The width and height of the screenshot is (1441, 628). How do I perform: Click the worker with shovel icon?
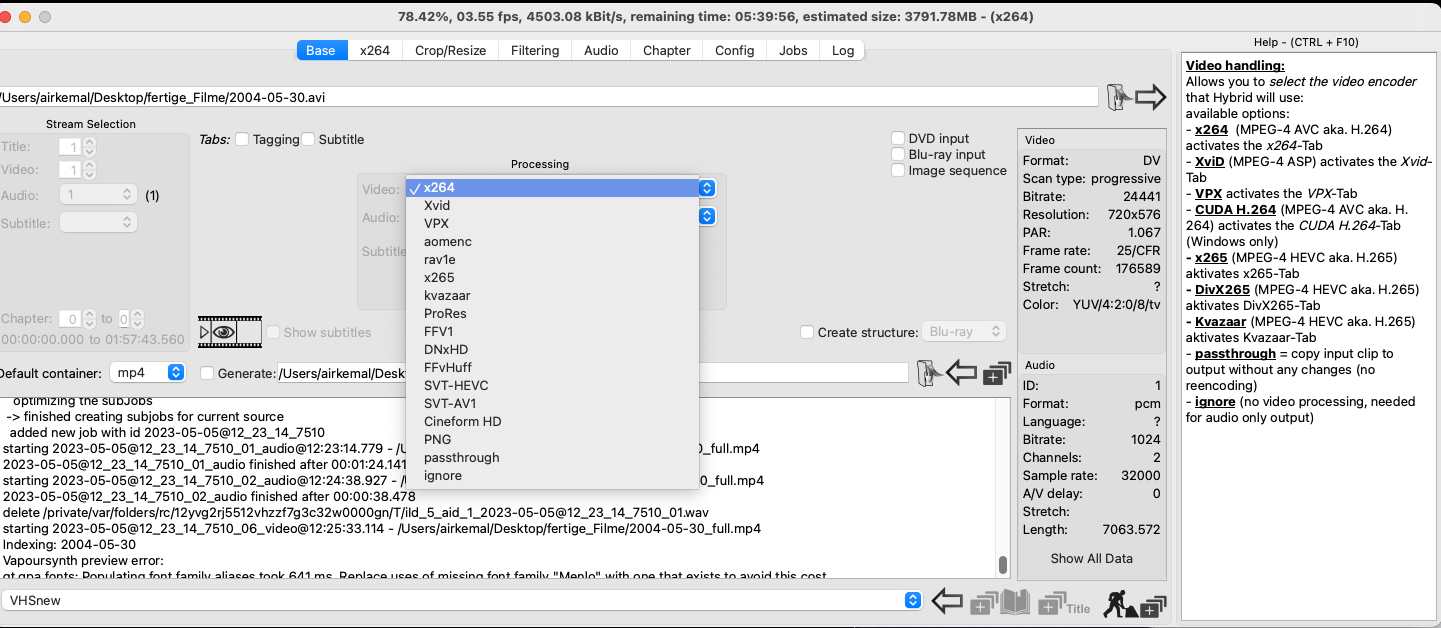pyautogui.click(x=1133, y=602)
